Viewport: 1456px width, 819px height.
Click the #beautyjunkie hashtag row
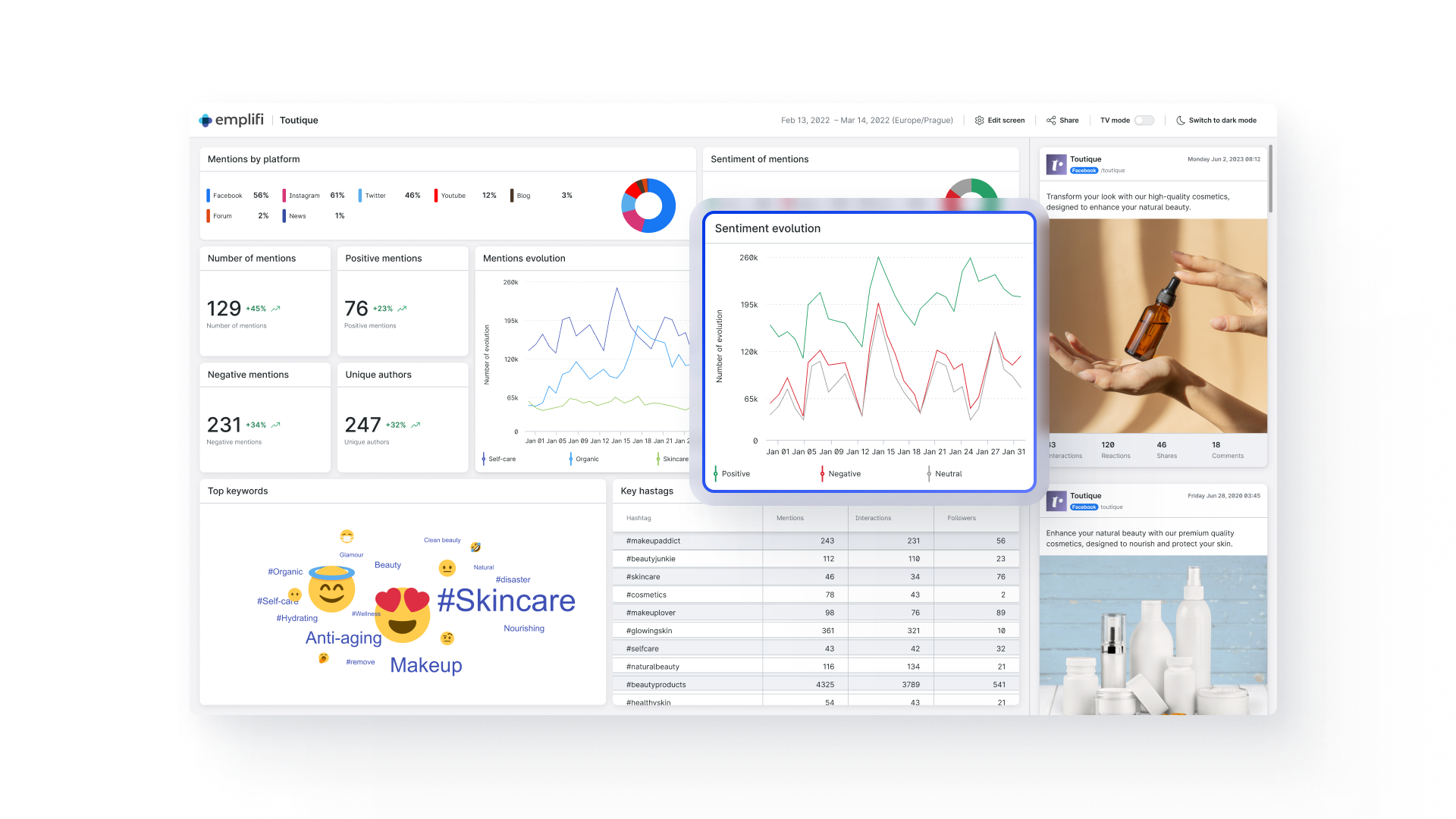click(816, 559)
